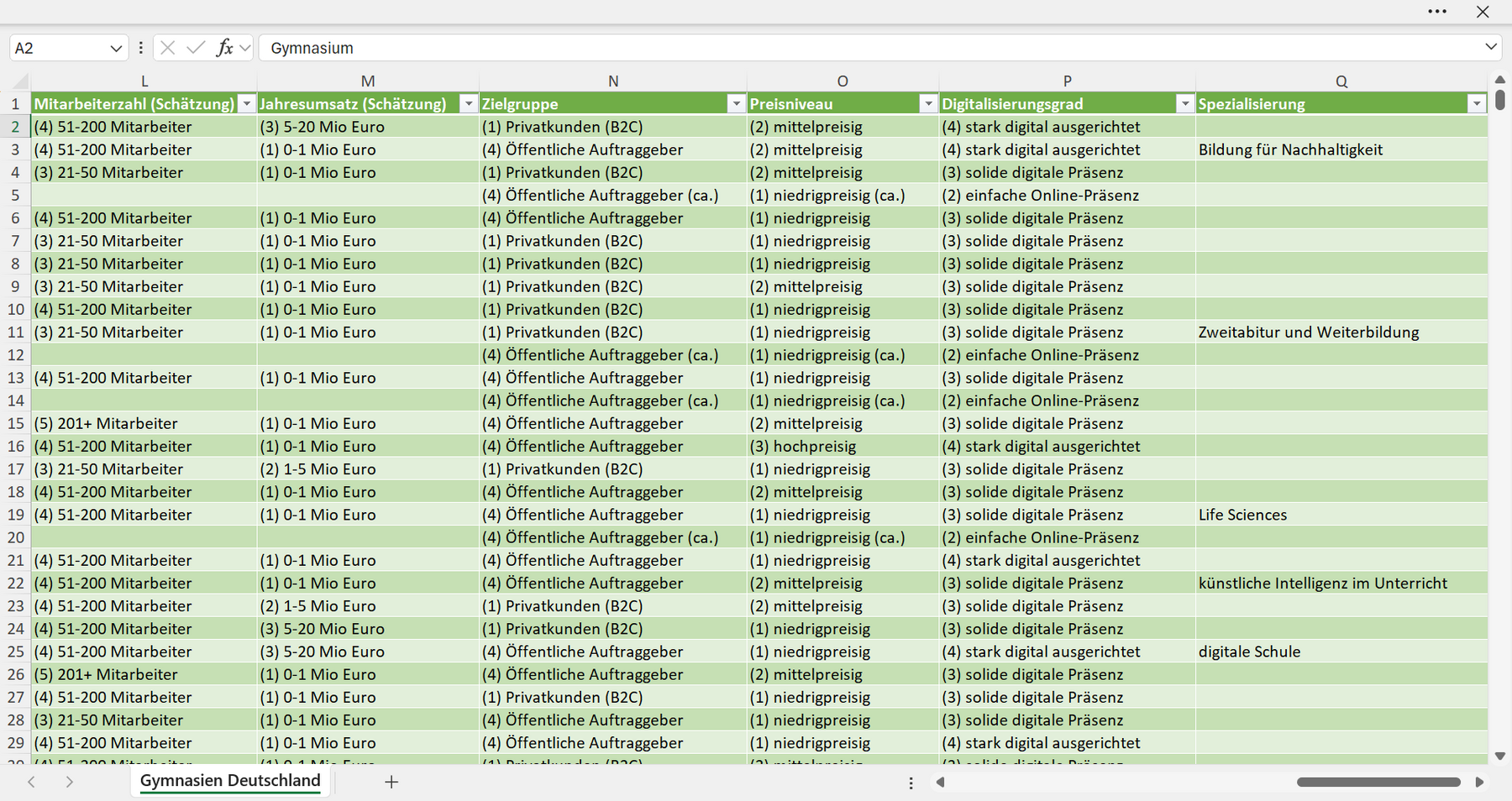Select (2) einfache Online-Präsenz in row 5
This screenshot has width=1512, height=801.
(1067, 196)
